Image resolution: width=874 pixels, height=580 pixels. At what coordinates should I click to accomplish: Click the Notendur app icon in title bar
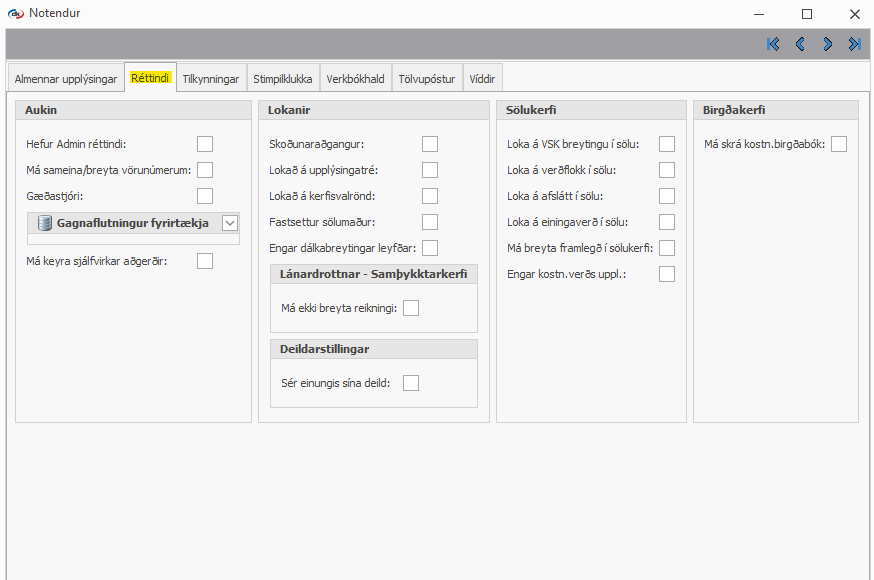(15, 14)
